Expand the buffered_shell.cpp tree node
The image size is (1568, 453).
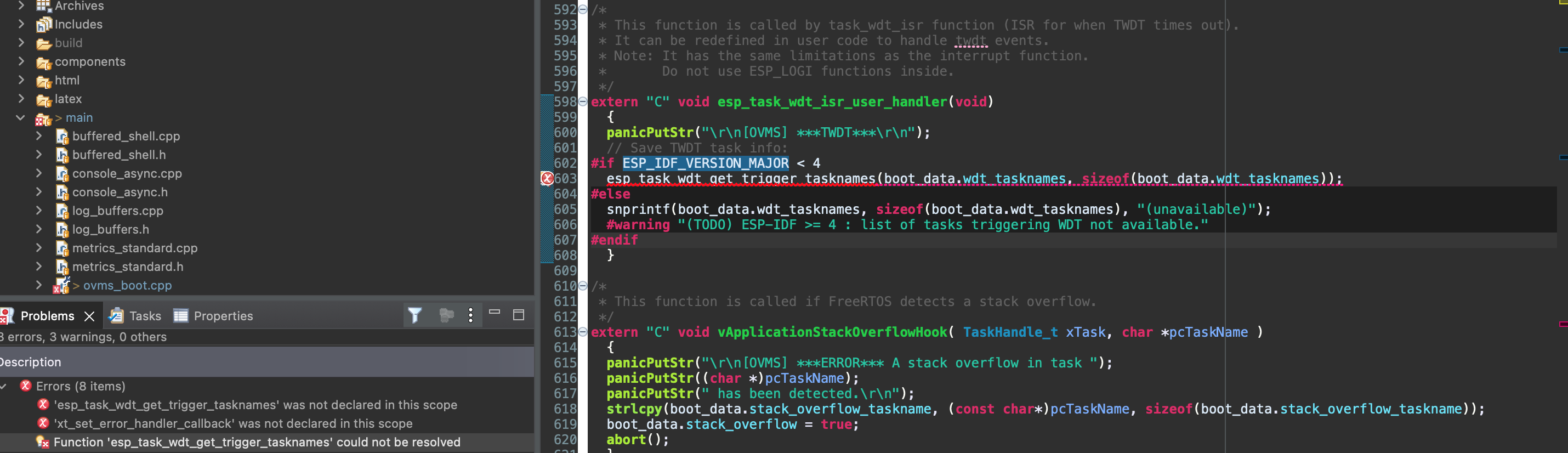(x=39, y=137)
